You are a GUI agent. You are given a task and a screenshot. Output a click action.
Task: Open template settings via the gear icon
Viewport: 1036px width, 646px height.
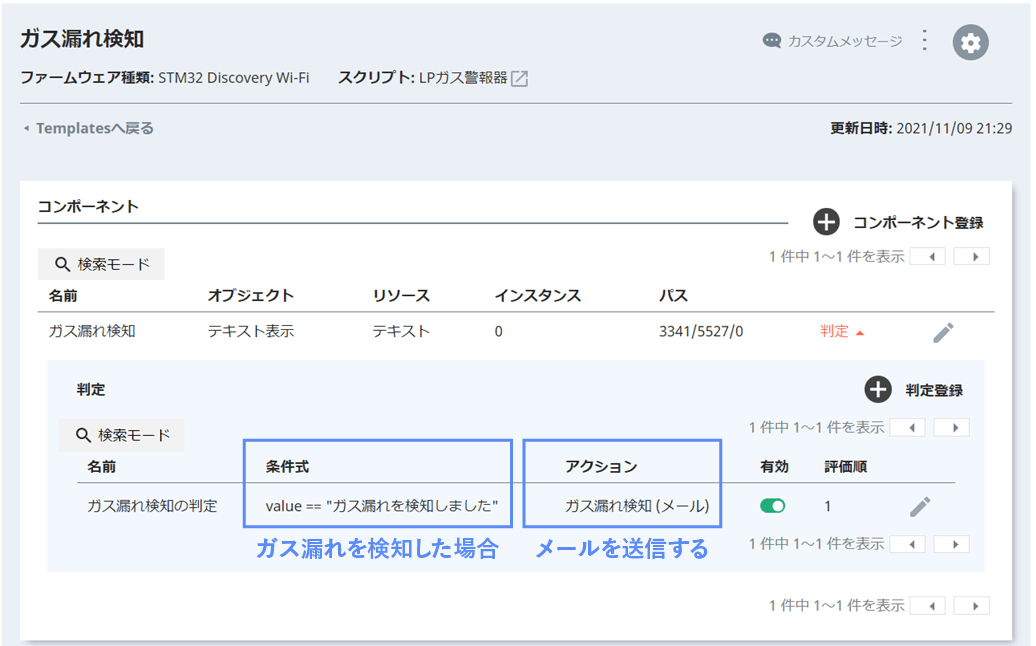click(969, 42)
